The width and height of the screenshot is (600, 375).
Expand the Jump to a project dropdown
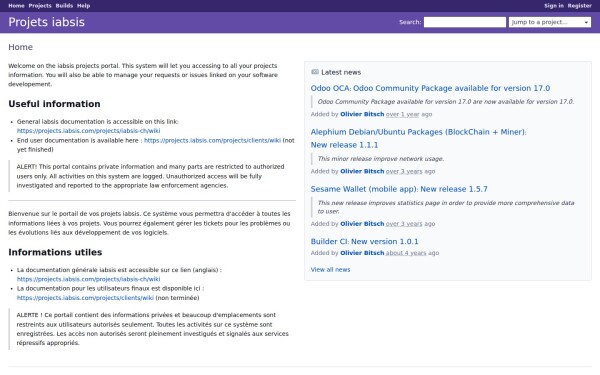click(549, 22)
